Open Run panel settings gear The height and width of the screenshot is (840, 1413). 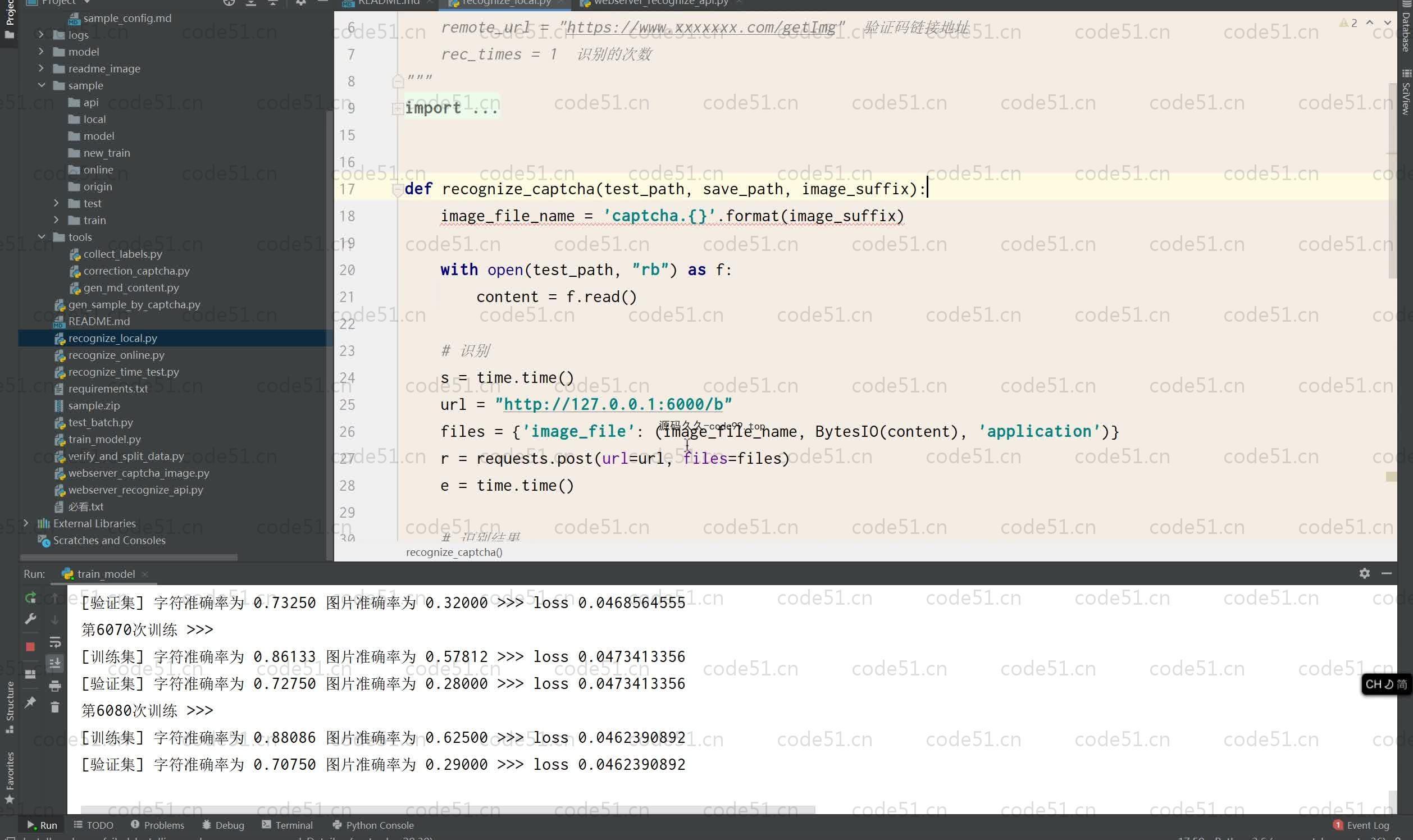click(x=1364, y=573)
